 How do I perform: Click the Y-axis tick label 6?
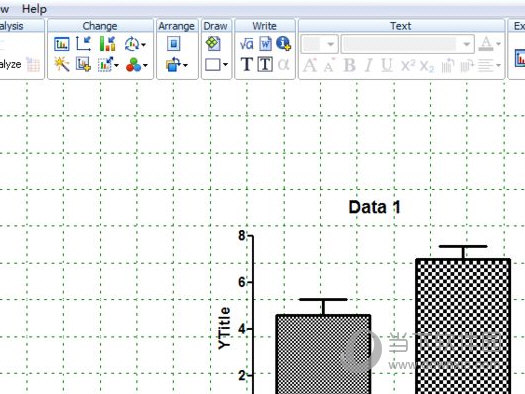242,283
